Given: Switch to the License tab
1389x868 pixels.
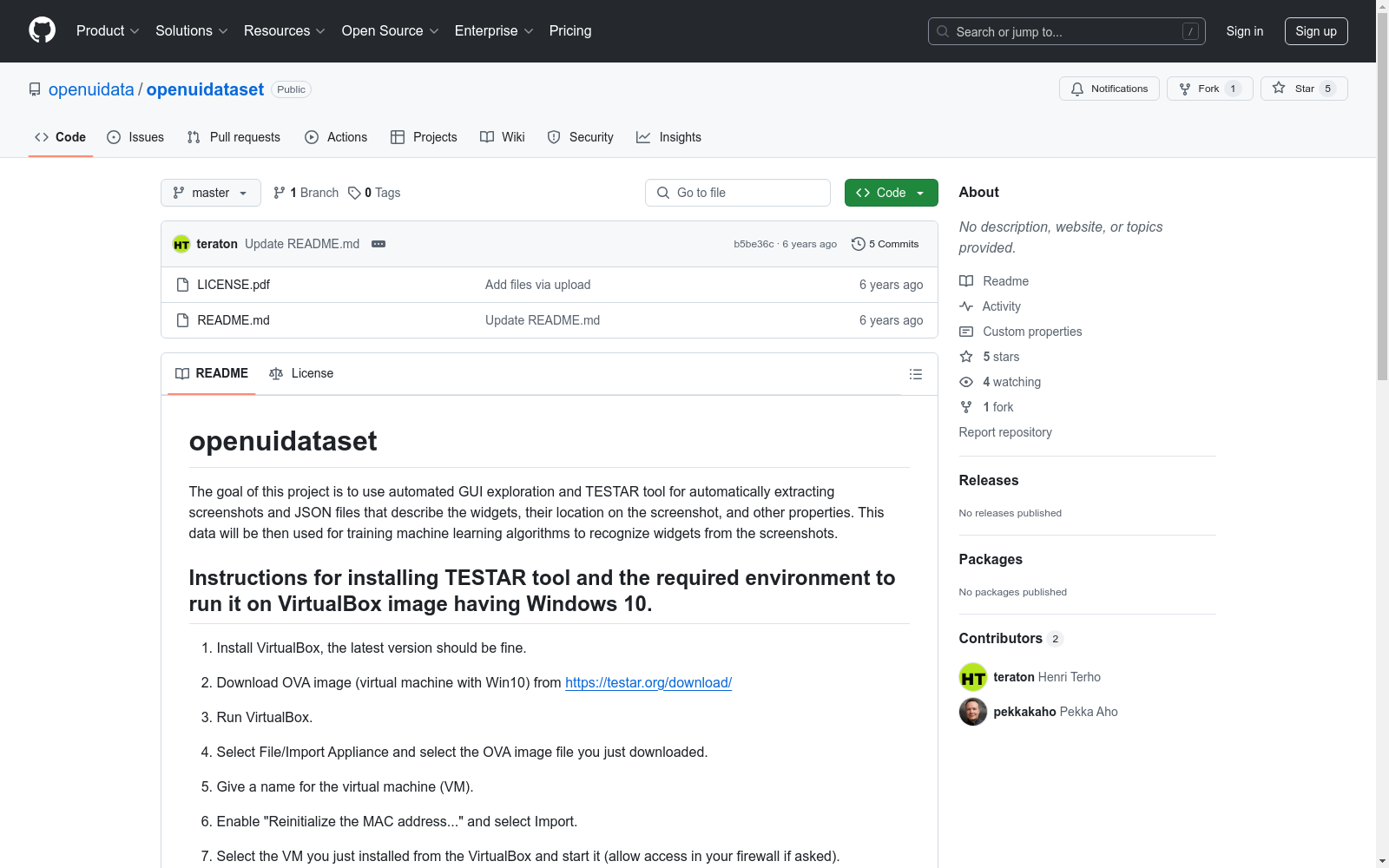Looking at the screenshot, I should [x=301, y=373].
